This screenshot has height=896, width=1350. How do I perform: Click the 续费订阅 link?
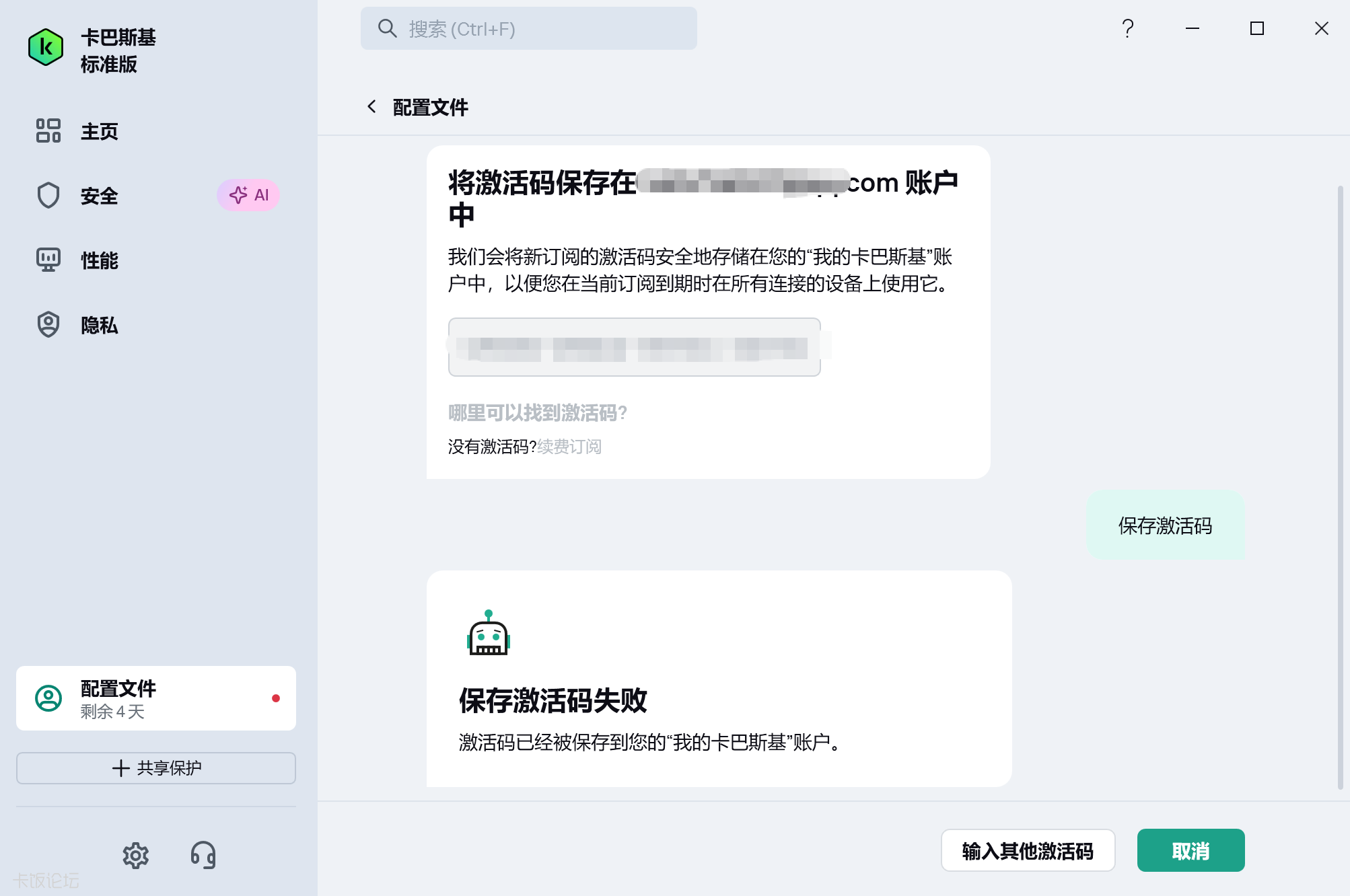(x=569, y=447)
